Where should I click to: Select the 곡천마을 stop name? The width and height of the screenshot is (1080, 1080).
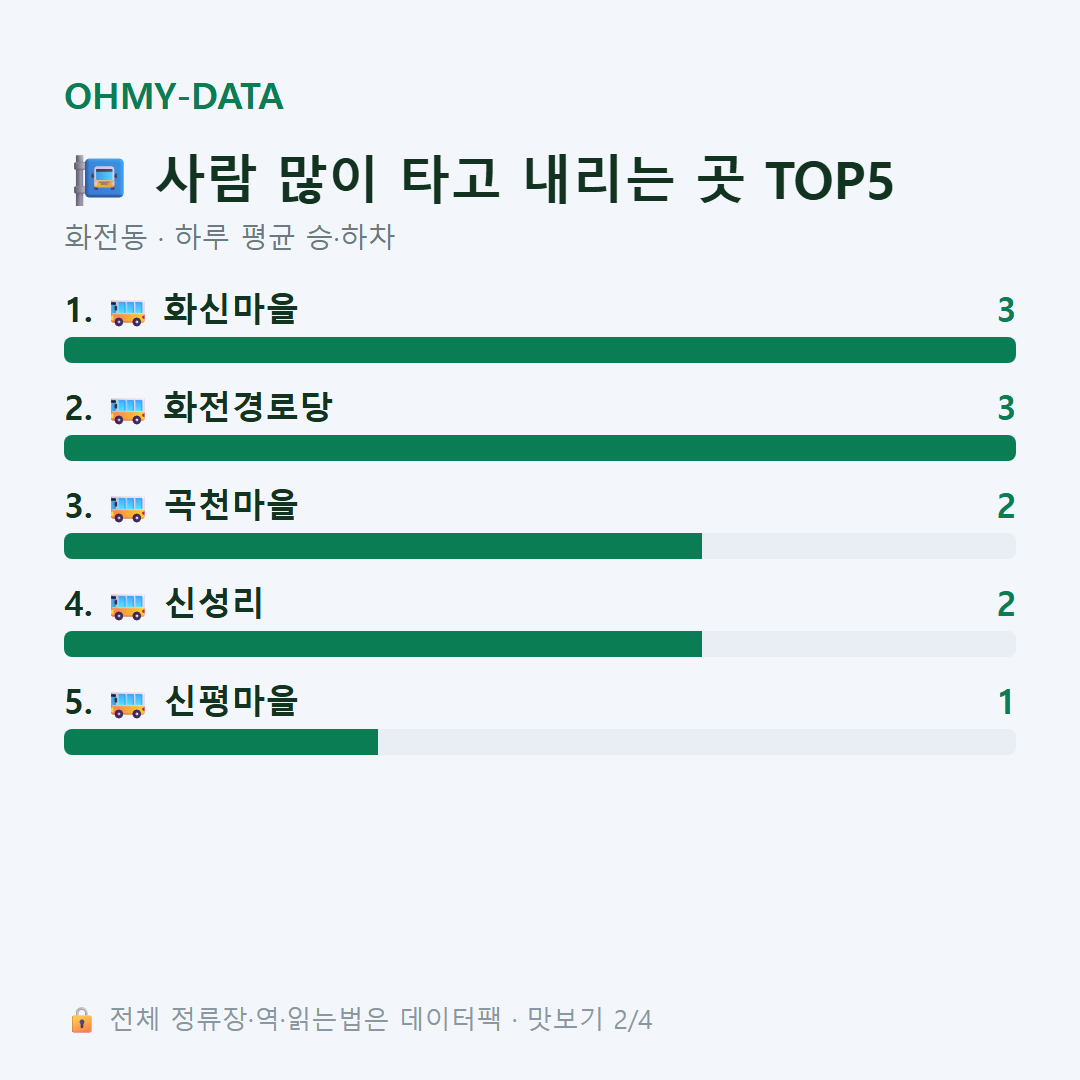[x=231, y=505]
